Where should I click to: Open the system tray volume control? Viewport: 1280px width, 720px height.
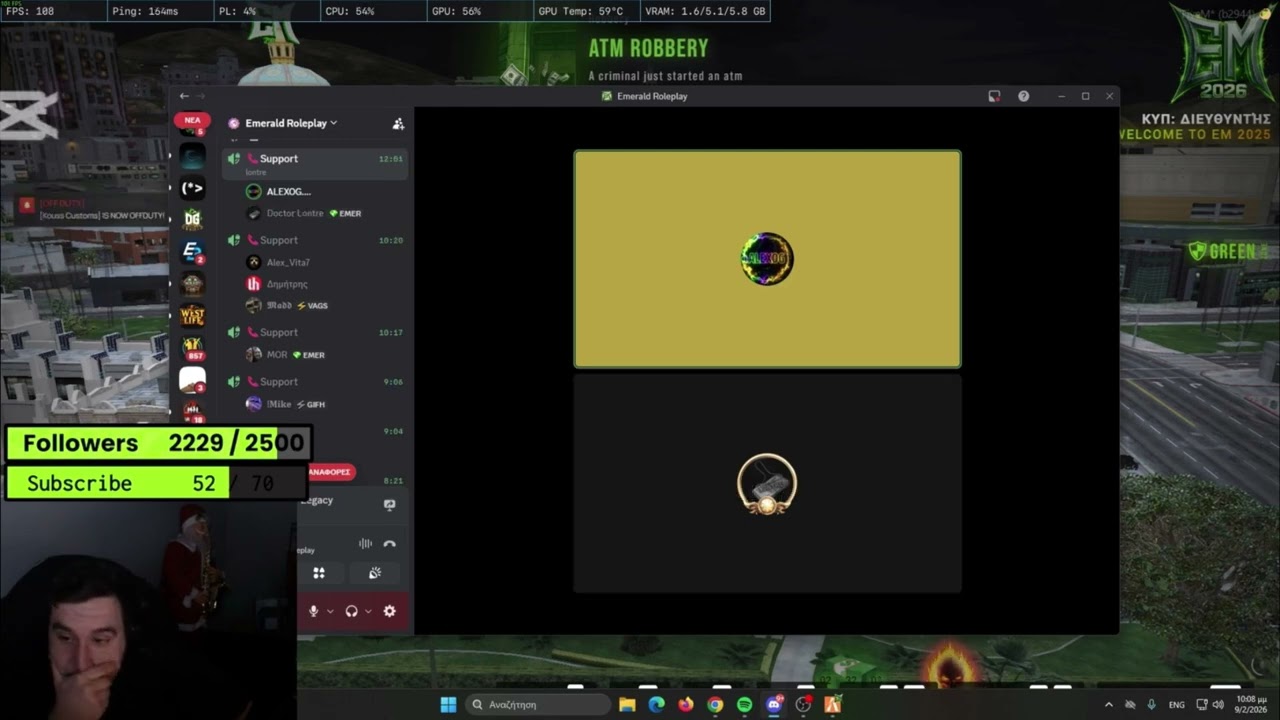pyautogui.click(x=1218, y=705)
